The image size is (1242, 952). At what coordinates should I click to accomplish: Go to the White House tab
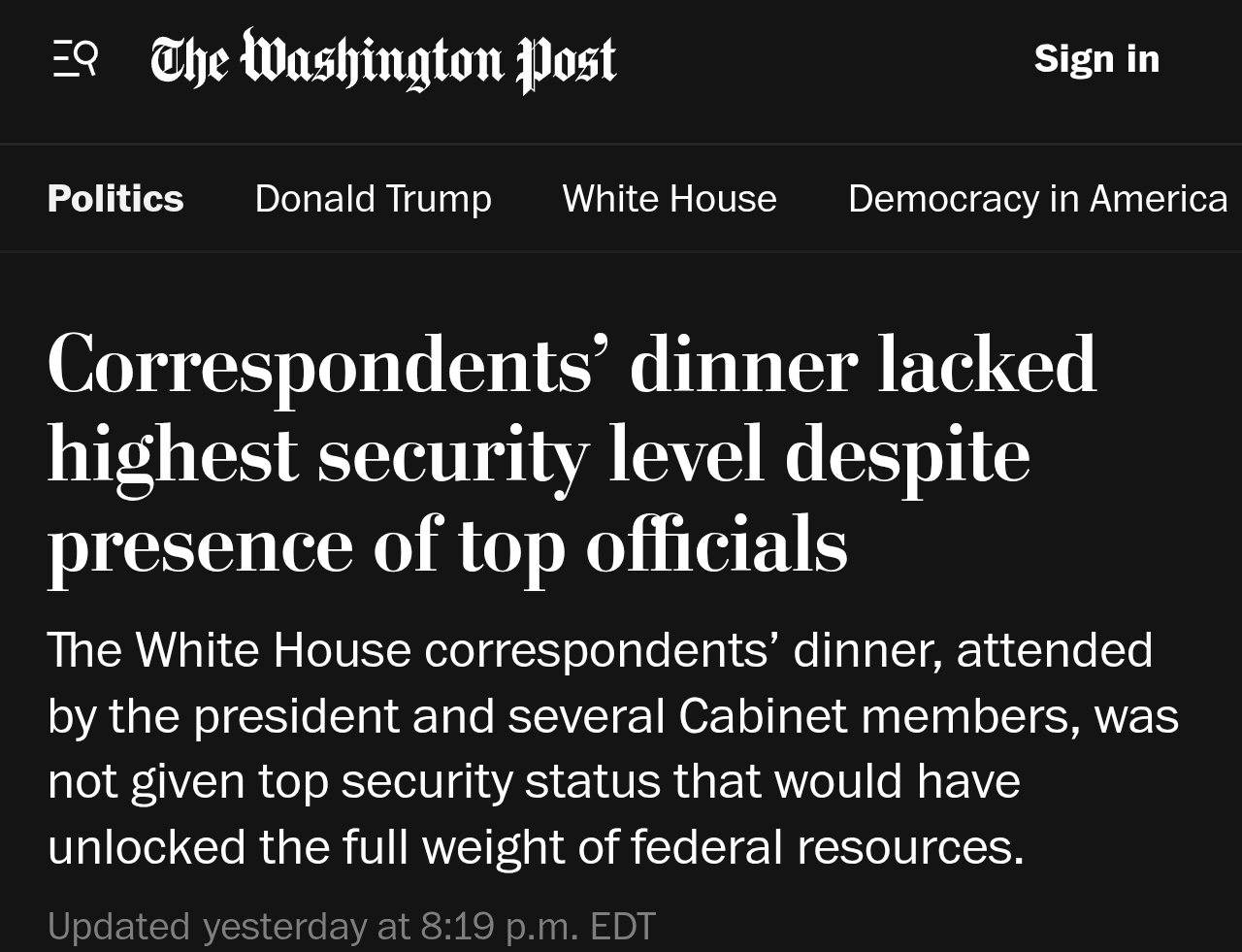[x=670, y=199]
